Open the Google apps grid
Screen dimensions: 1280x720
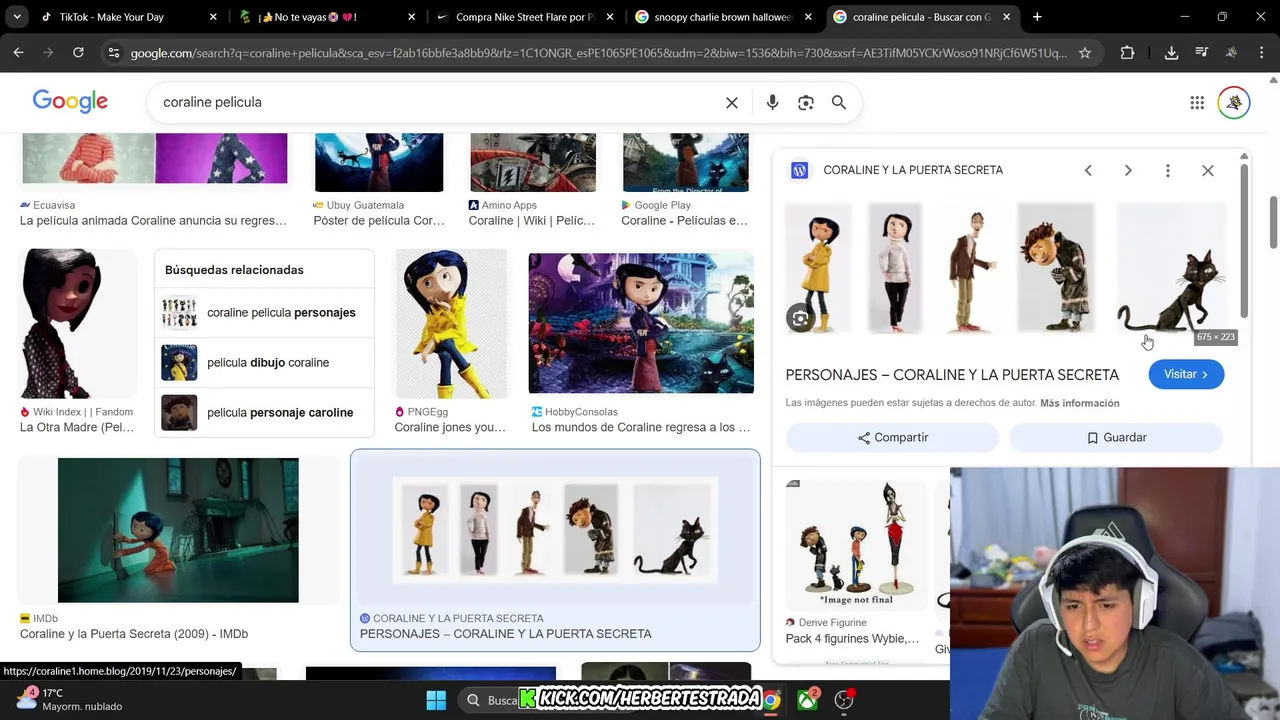[x=1197, y=102]
